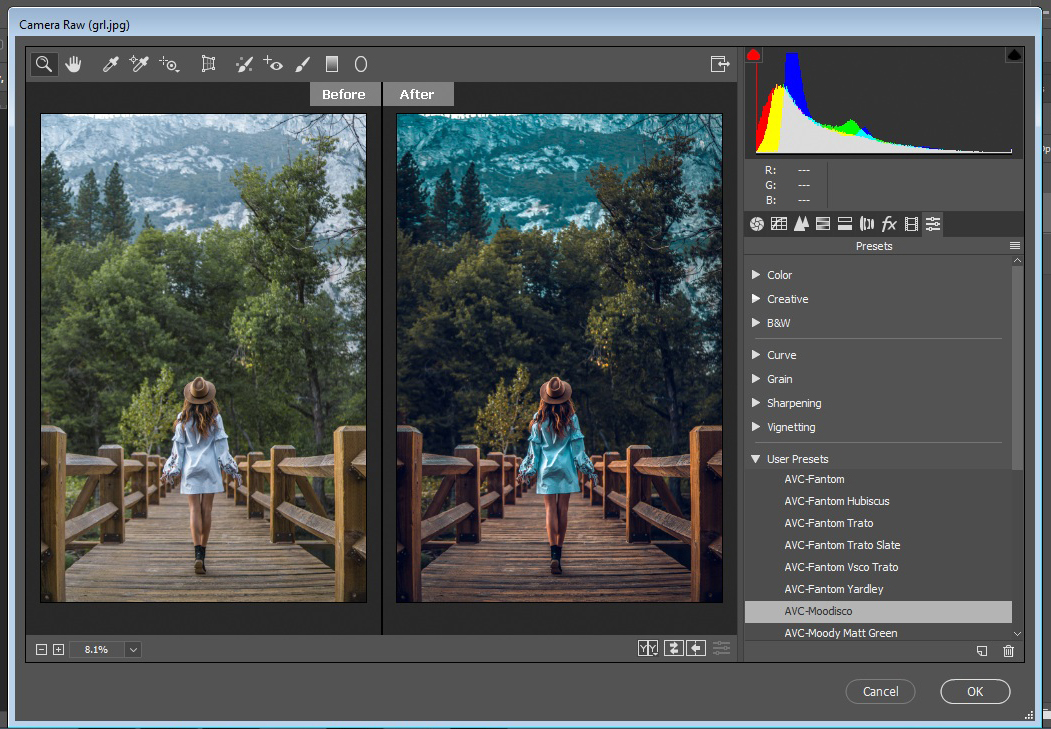Select the Red Eye Removal tool
Screen dimensions: 1051x729
[x=273, y=64]
